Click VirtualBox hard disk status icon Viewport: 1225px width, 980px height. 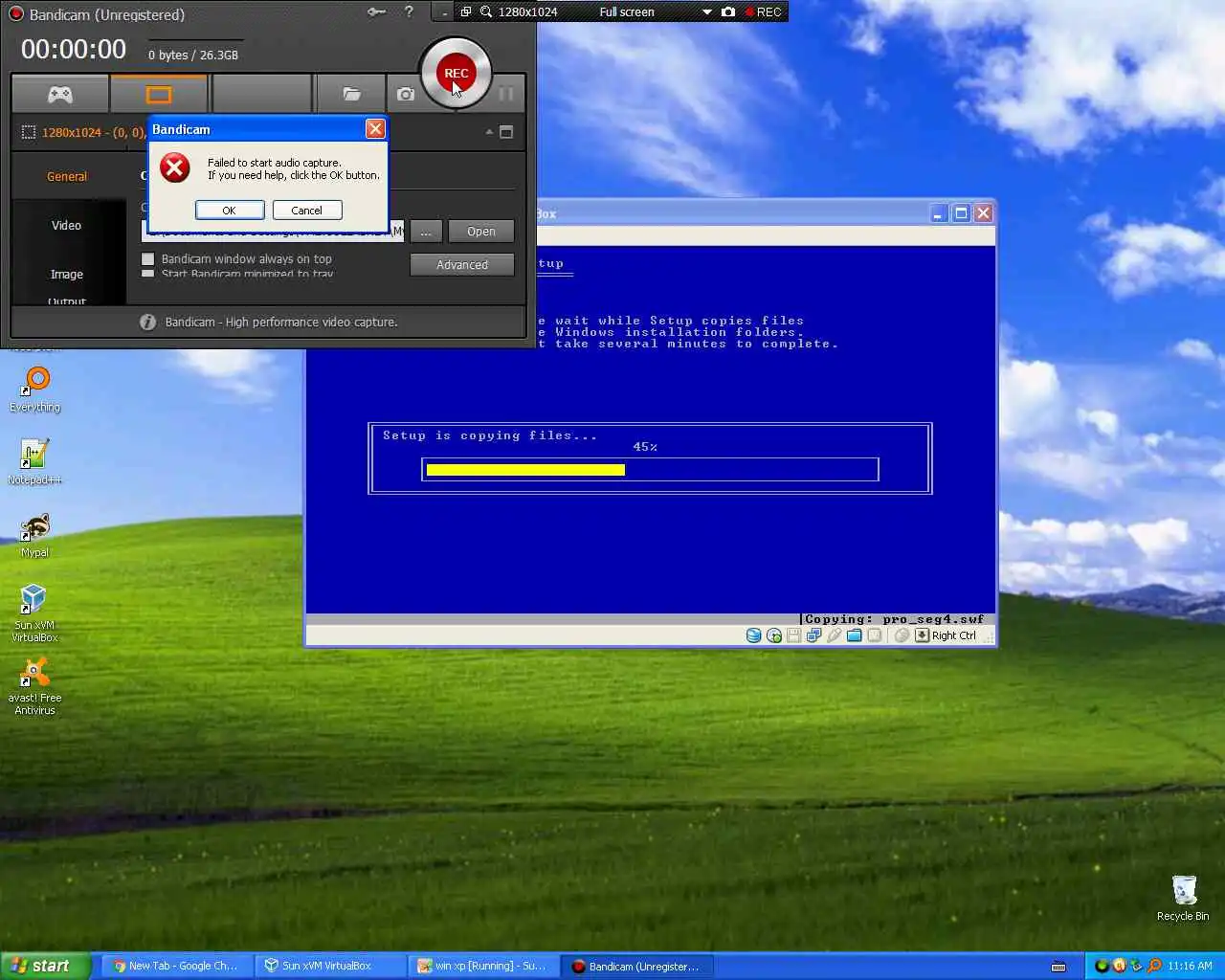(753, 635)
